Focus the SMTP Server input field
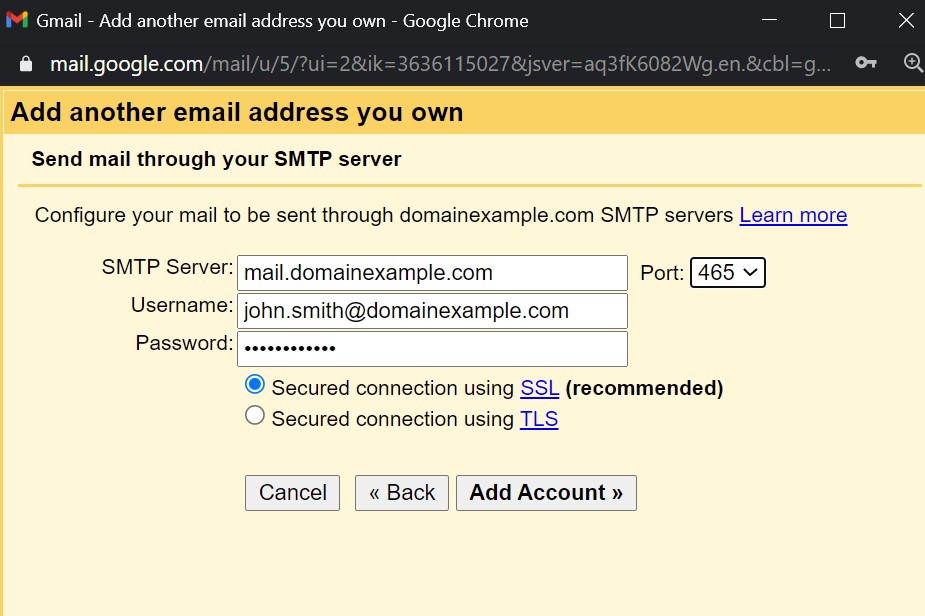The width and height of the screenshot is (925, 616). coord(432,273)
